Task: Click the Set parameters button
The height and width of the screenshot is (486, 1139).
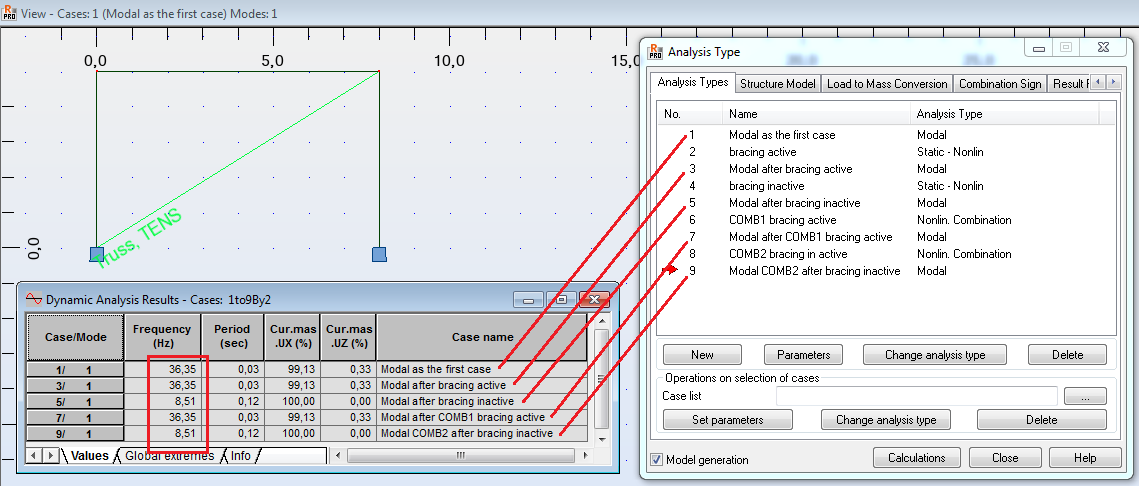Action: tap(727, 419)
